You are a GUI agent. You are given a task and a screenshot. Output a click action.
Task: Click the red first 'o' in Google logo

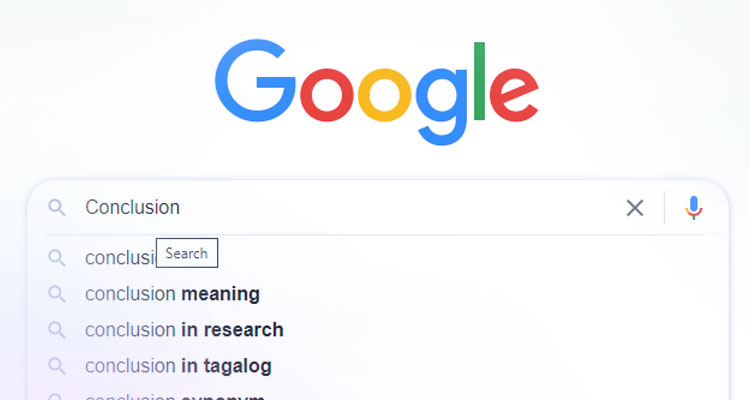(x=327, y=95)
